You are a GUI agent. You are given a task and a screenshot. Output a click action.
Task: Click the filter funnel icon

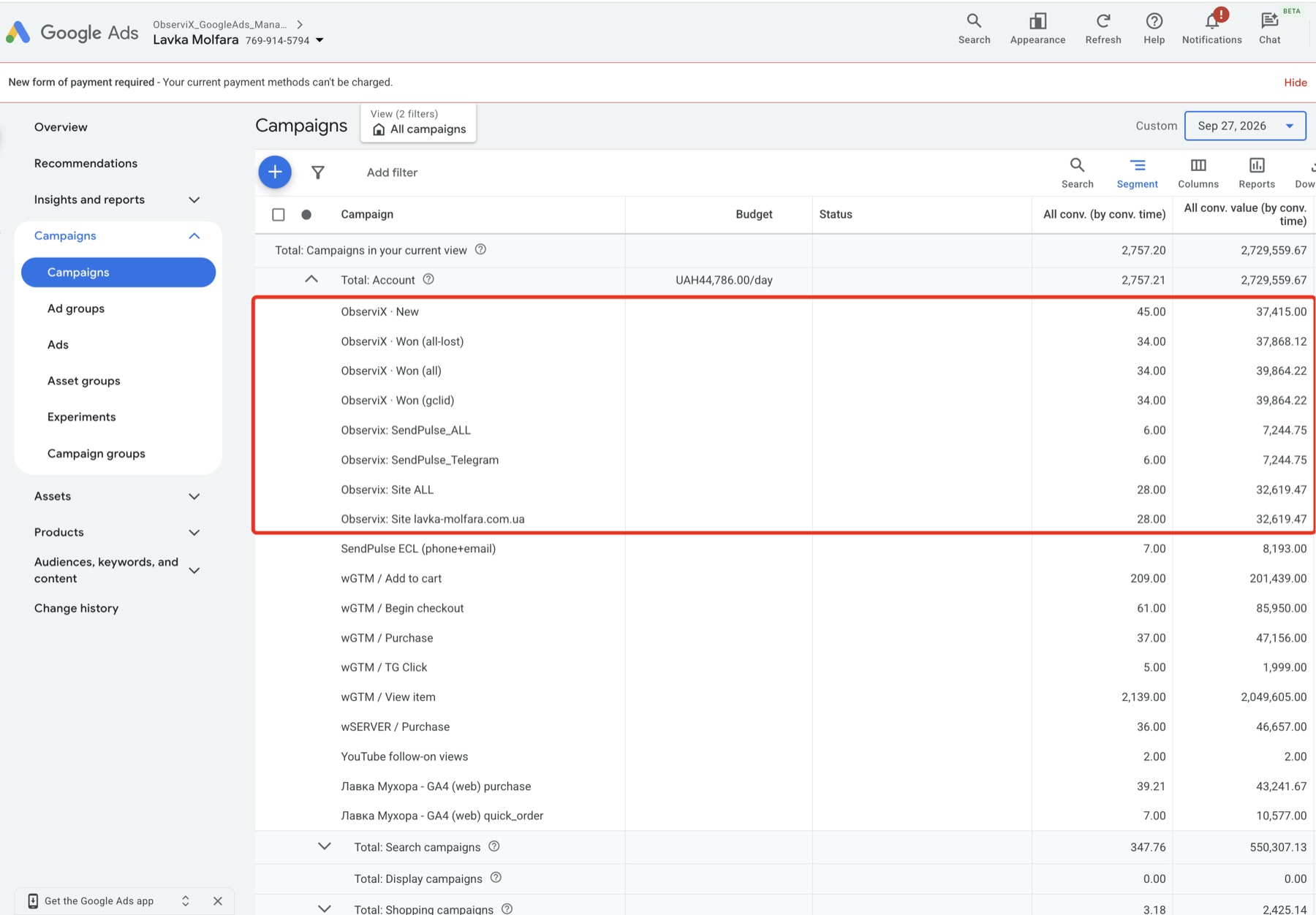click(318, 172)
